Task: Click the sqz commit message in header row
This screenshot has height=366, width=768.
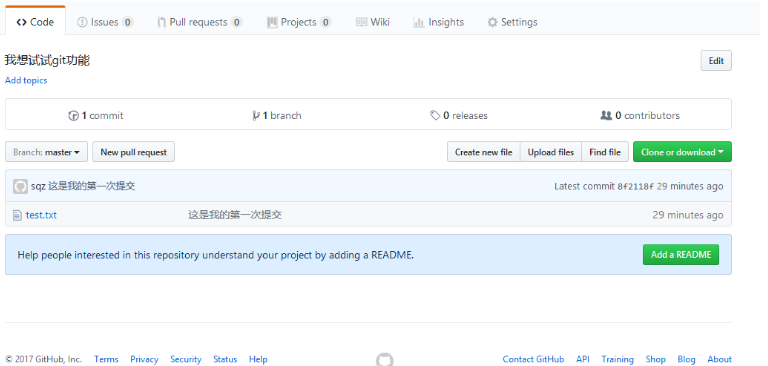Action: tap(92, 186)
